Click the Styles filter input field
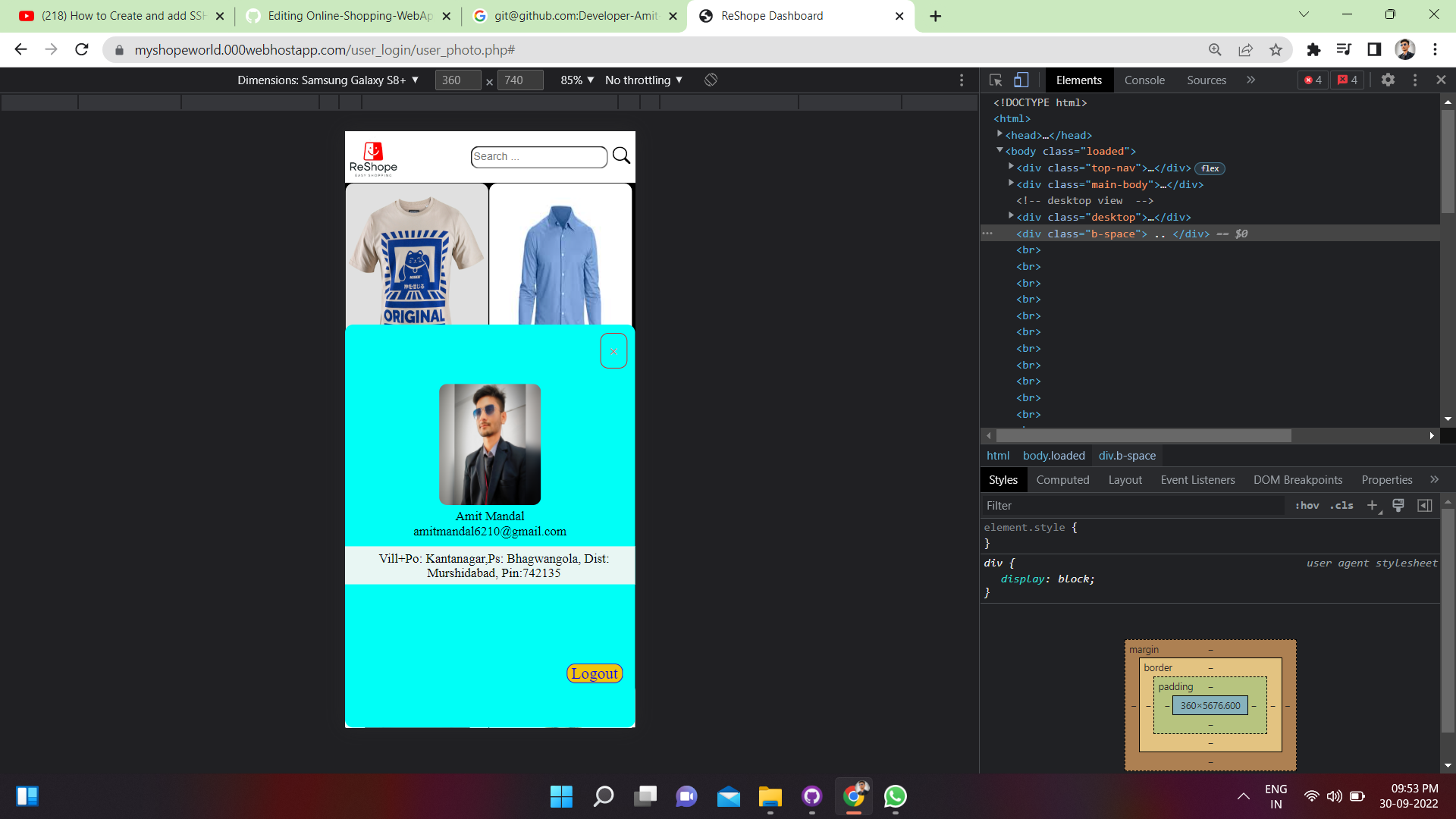Image resolution: width=1456 pixels, height=819 pixels. [x=1100, y=505]
